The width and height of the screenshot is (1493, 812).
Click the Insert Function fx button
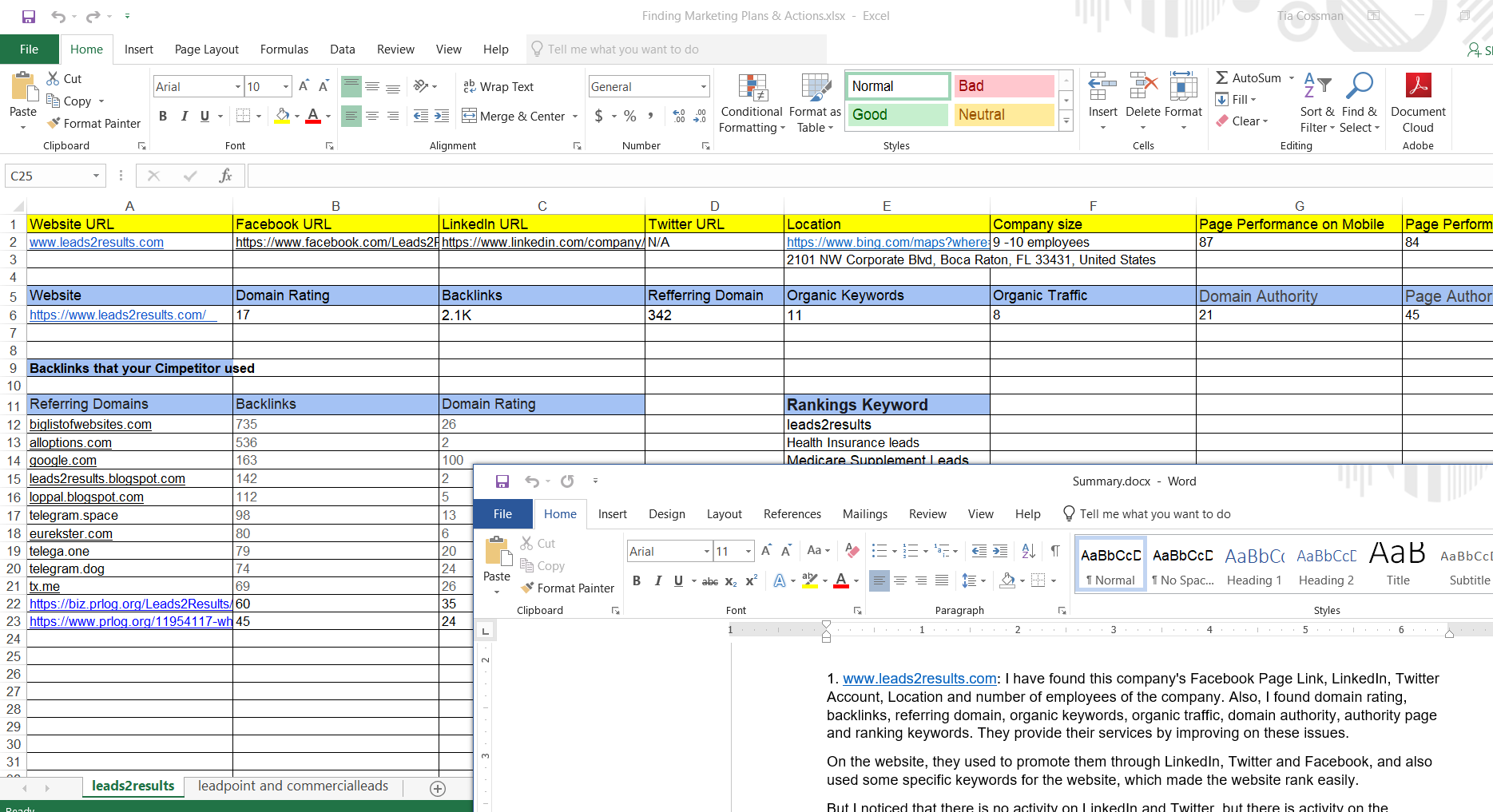tap(226, 176)
